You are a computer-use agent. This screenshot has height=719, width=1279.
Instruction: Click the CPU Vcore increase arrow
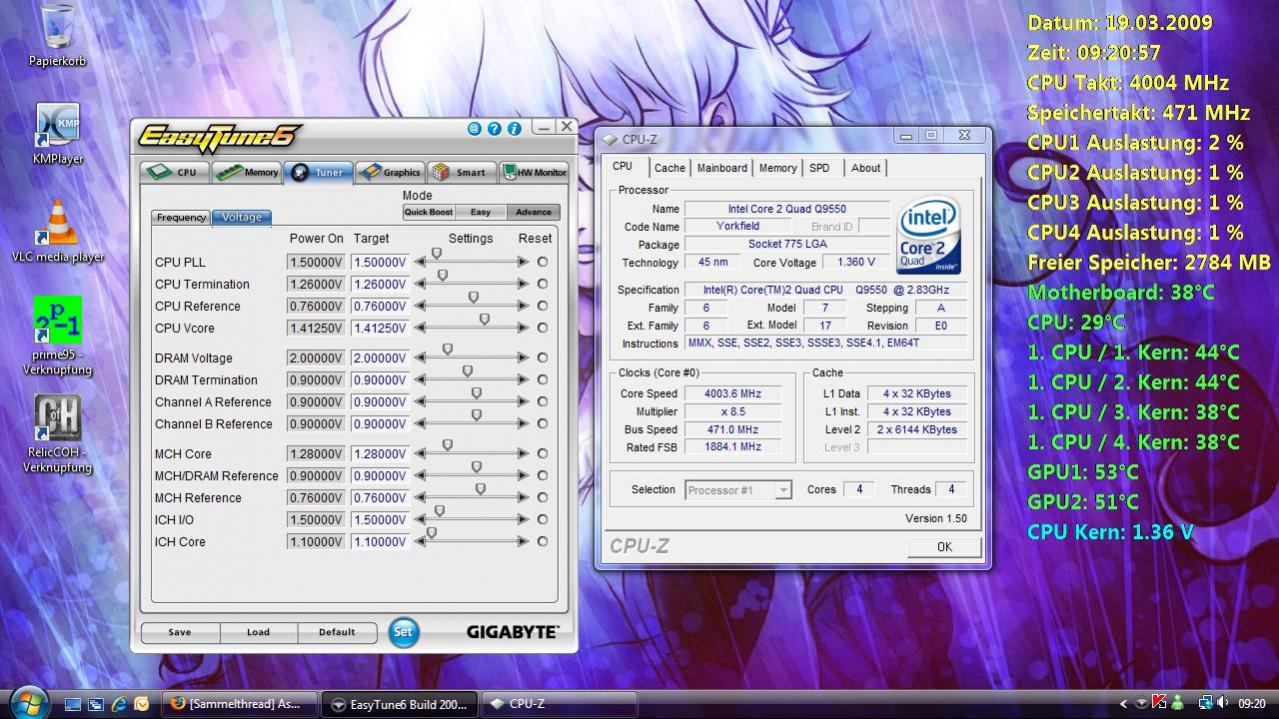[x=523, y=328]
